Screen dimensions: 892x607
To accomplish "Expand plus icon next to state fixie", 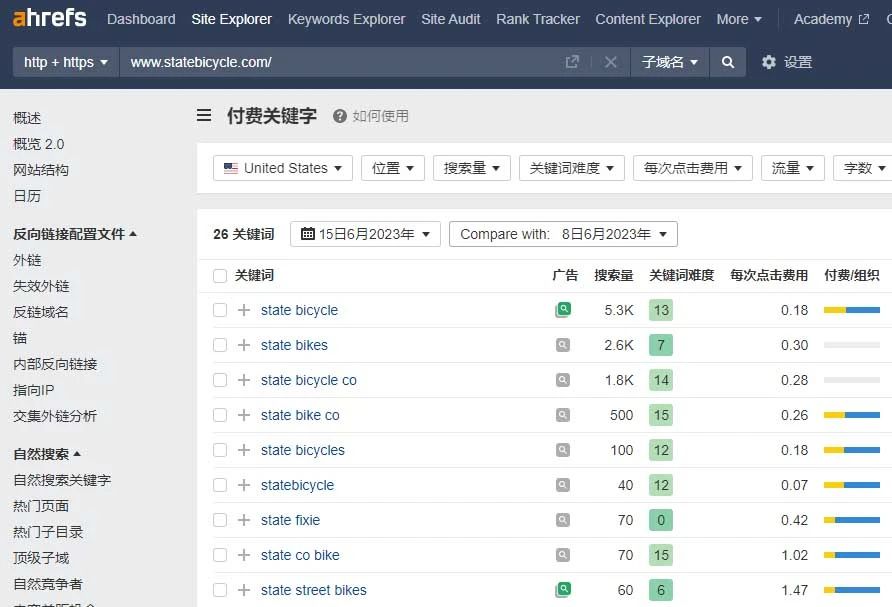I will click(x=244, y=520).
